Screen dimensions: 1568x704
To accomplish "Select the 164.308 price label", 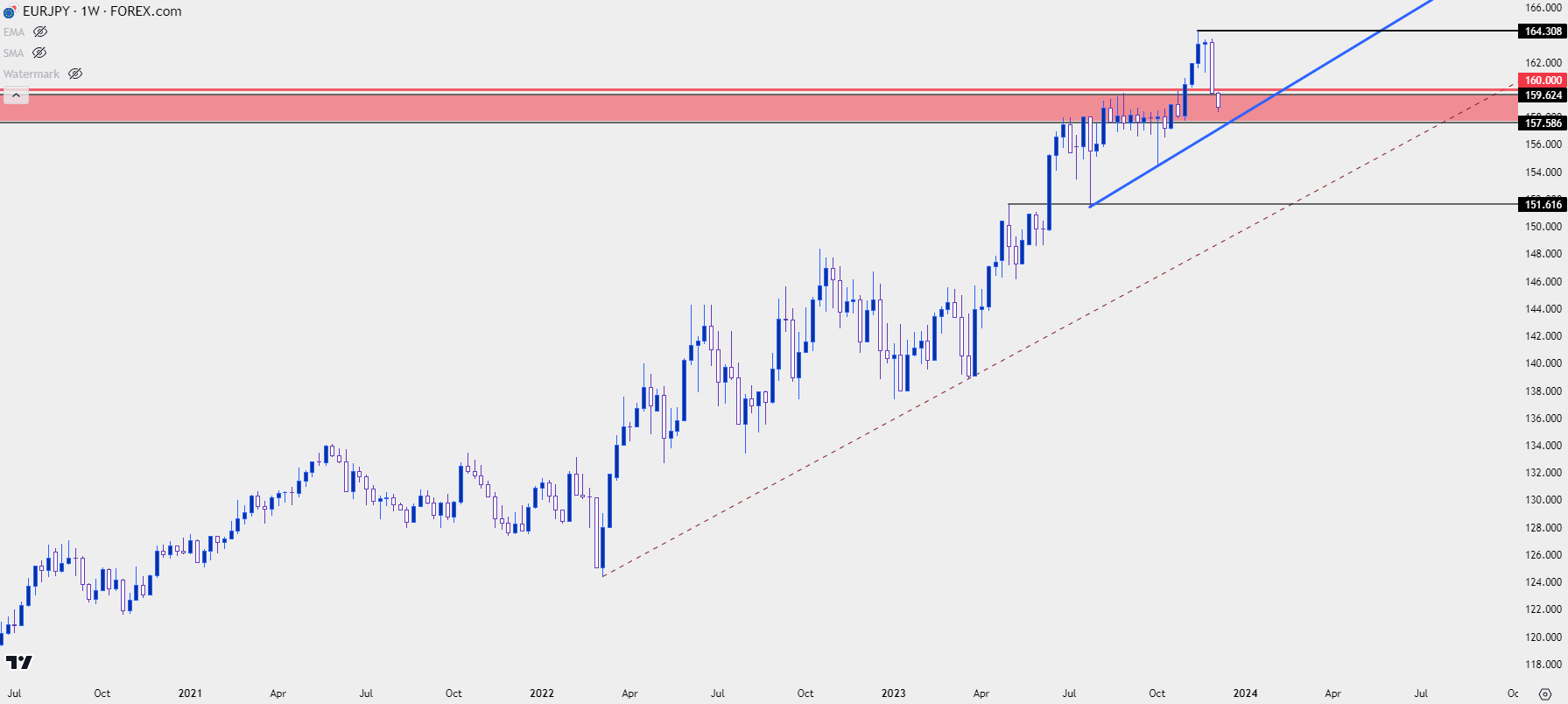I will click(1543, 32).
